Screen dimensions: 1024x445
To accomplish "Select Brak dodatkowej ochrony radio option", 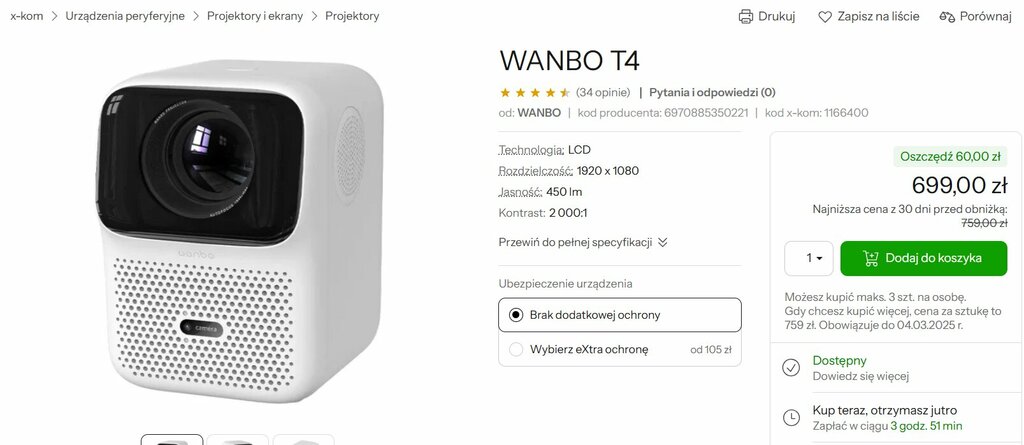I will [516, 315].
